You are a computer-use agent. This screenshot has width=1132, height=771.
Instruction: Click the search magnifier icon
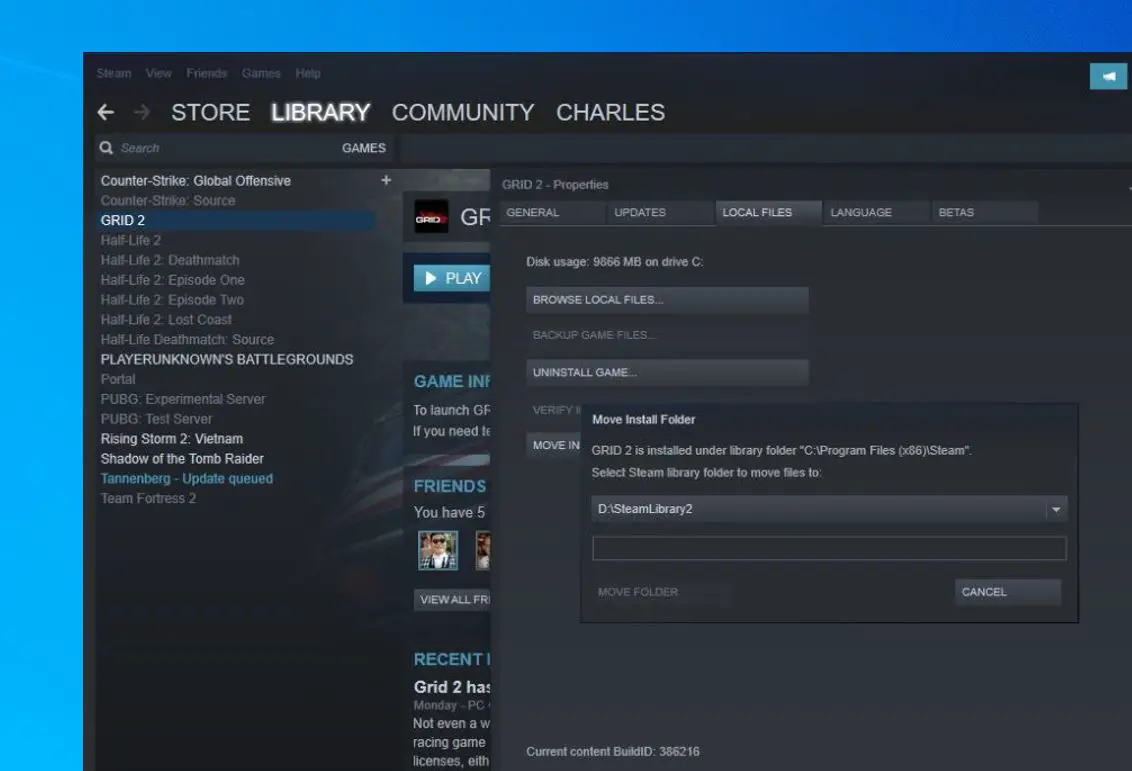[x=106, y=148]
